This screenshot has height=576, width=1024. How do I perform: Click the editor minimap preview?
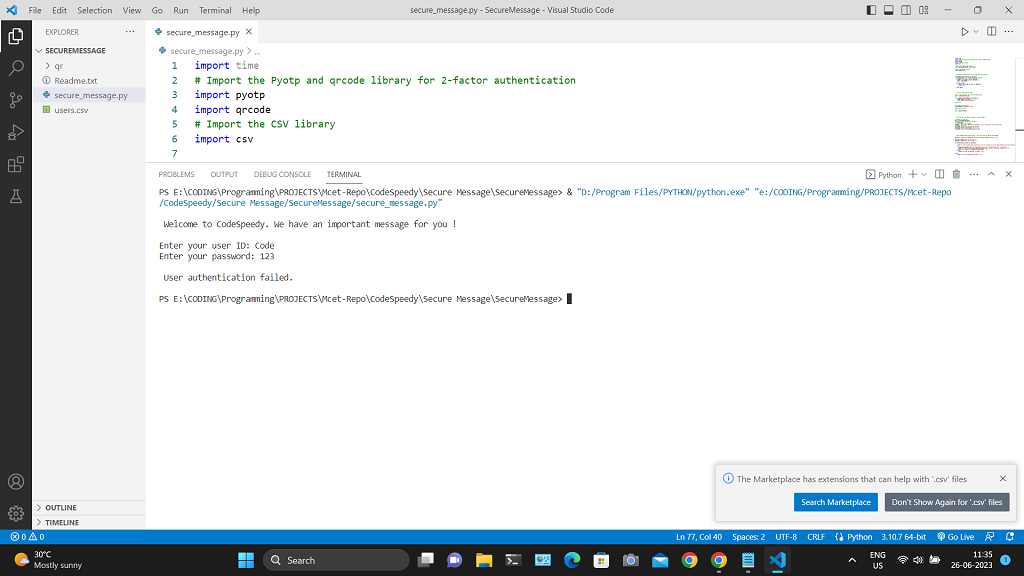(x=984, y=108)
